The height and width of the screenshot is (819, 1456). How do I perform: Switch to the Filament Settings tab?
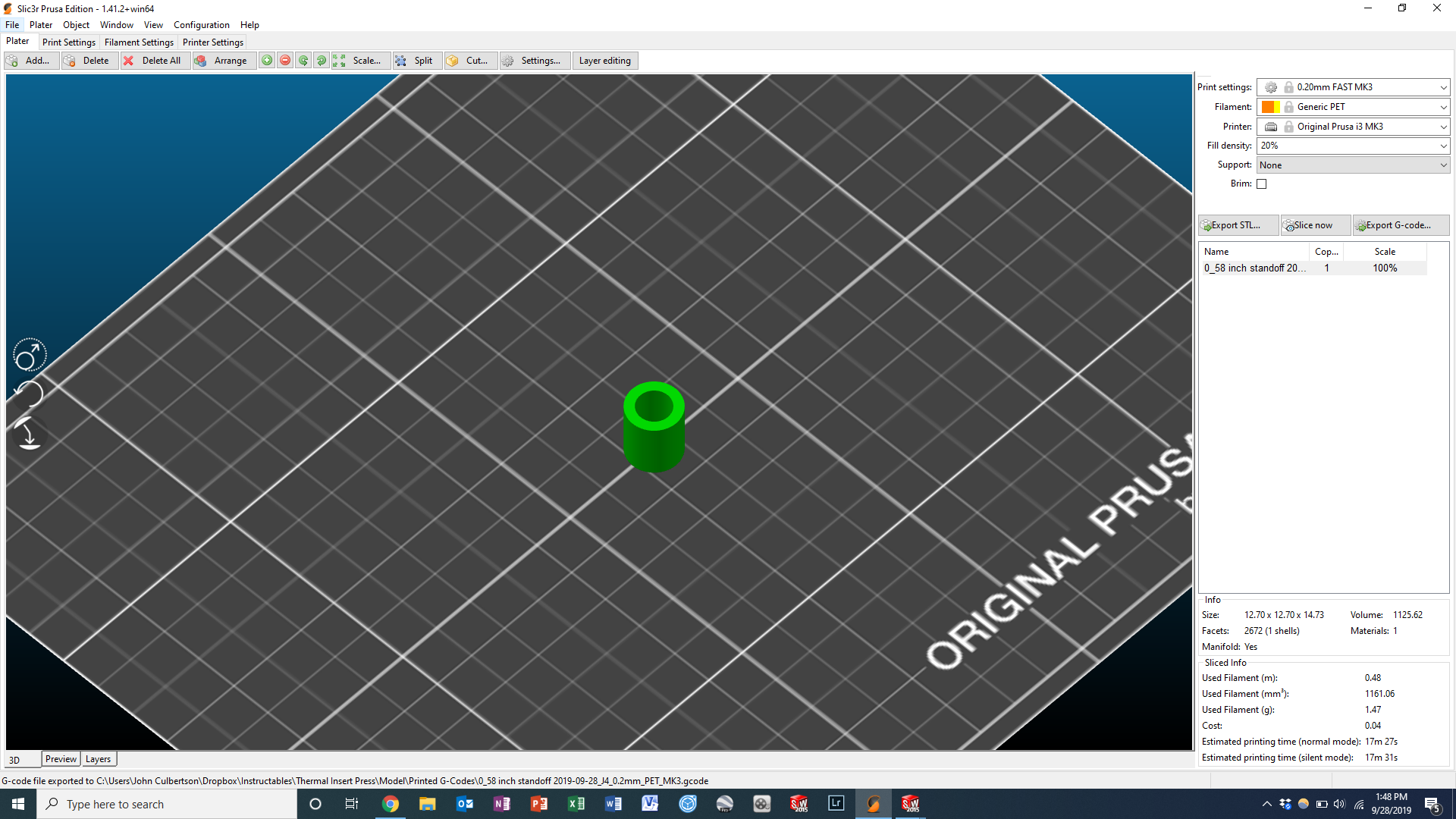(139, 42)
